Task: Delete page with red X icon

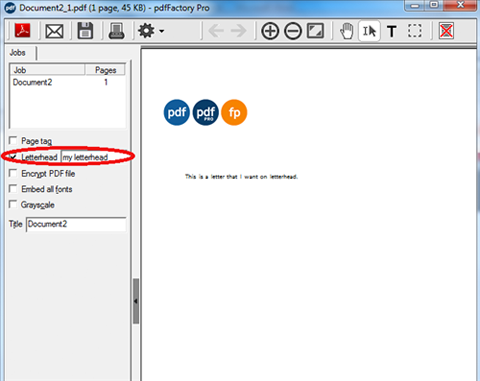Action: [446, 31]
